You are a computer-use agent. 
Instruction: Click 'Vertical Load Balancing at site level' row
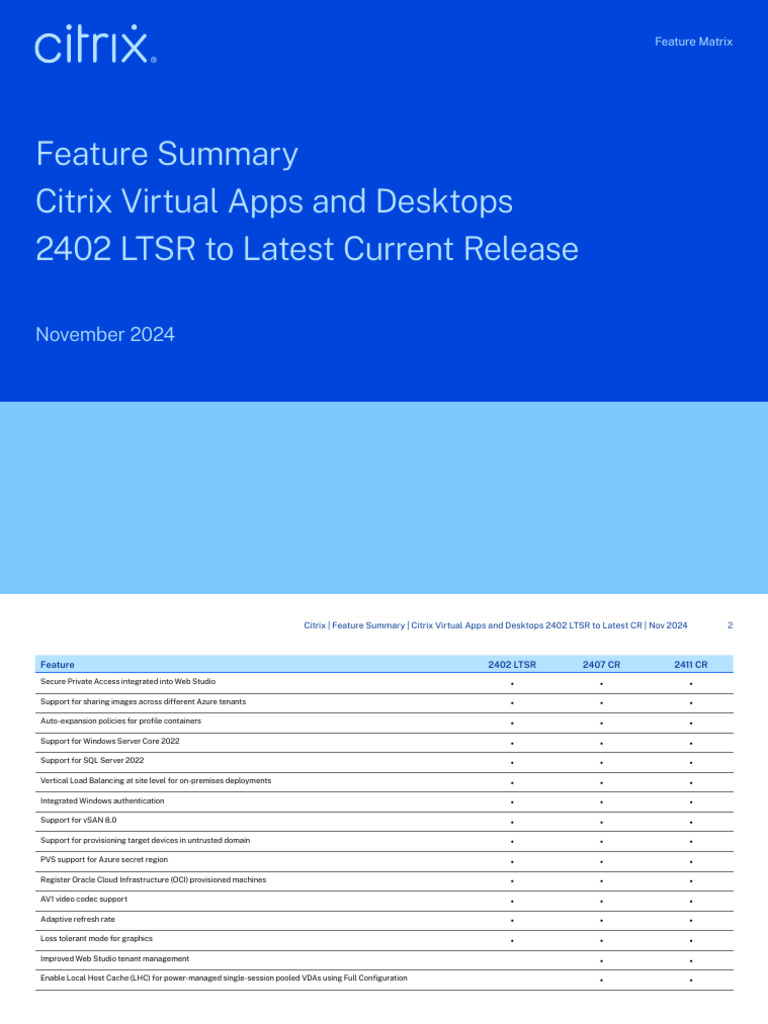point(384,782)
